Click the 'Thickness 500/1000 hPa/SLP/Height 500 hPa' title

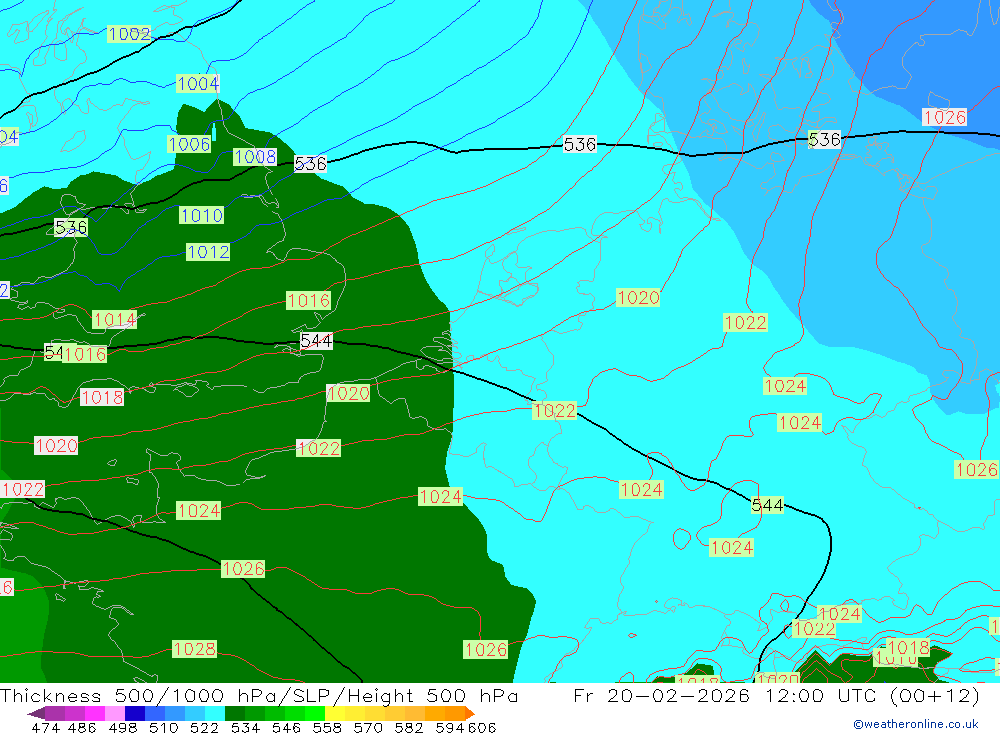click(259, 695)
